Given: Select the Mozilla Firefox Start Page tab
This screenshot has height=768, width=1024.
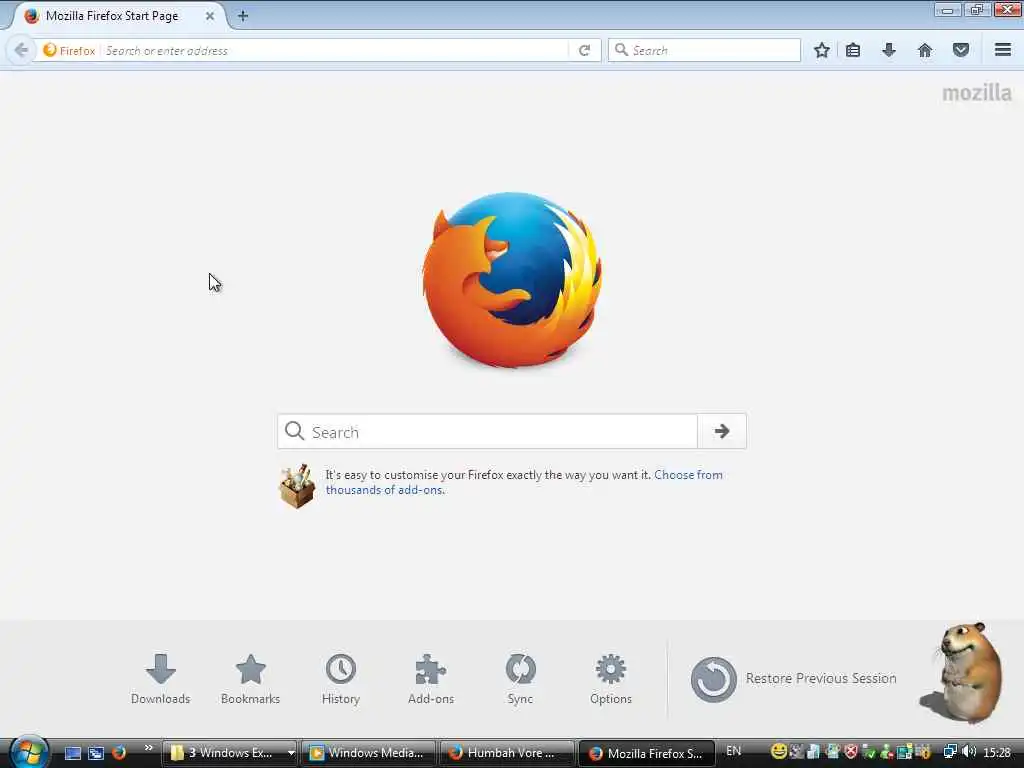Looking at the screenshot, I should click(x=118, y=16).
